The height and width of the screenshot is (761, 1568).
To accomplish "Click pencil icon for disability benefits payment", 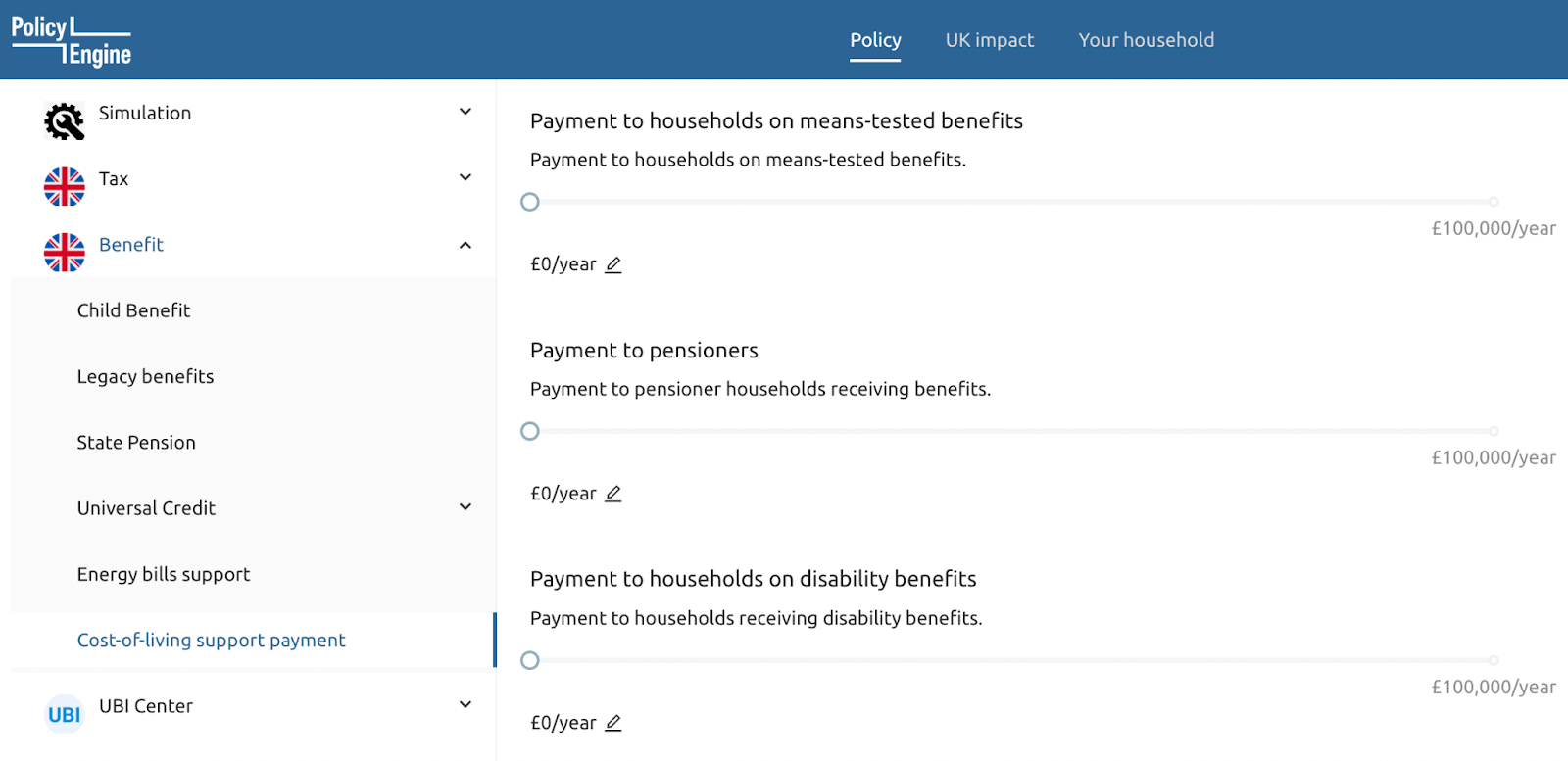I will 613,723.
